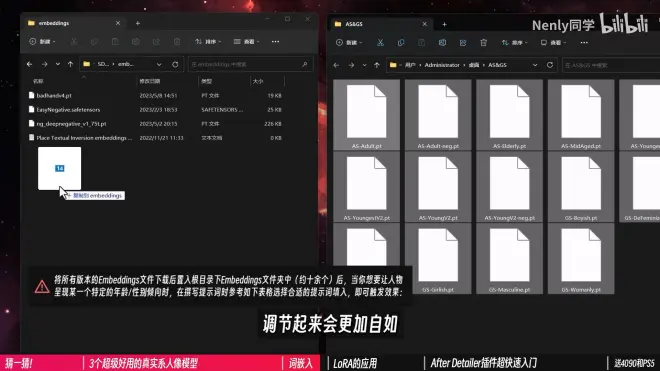This screenshot has width=660, height=371.
Task: Open the Sort (排序) dropdown in embeddings window
Action: [208, 42]
